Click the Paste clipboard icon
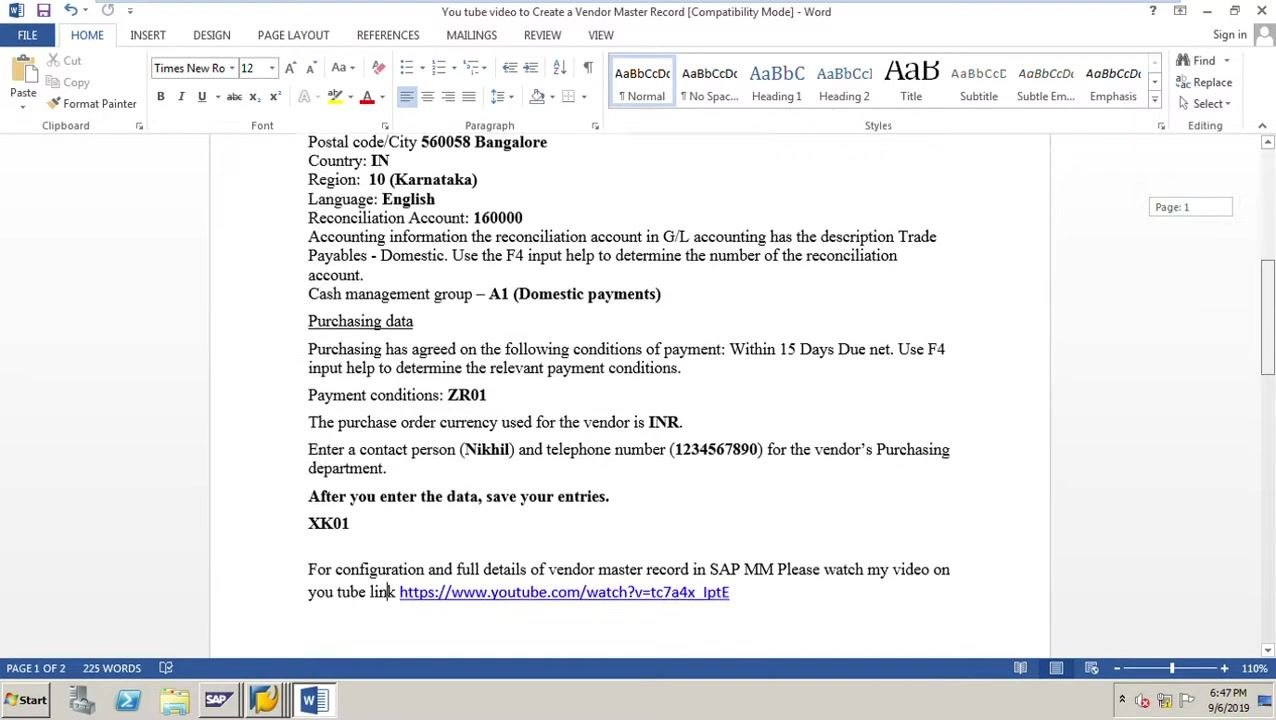 pos(23,70)
